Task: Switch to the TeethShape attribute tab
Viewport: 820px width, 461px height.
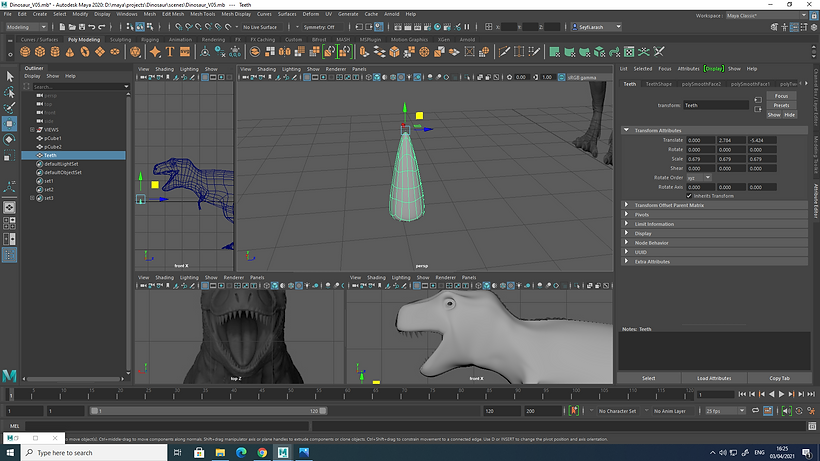Action: click(x=658, y=84)
